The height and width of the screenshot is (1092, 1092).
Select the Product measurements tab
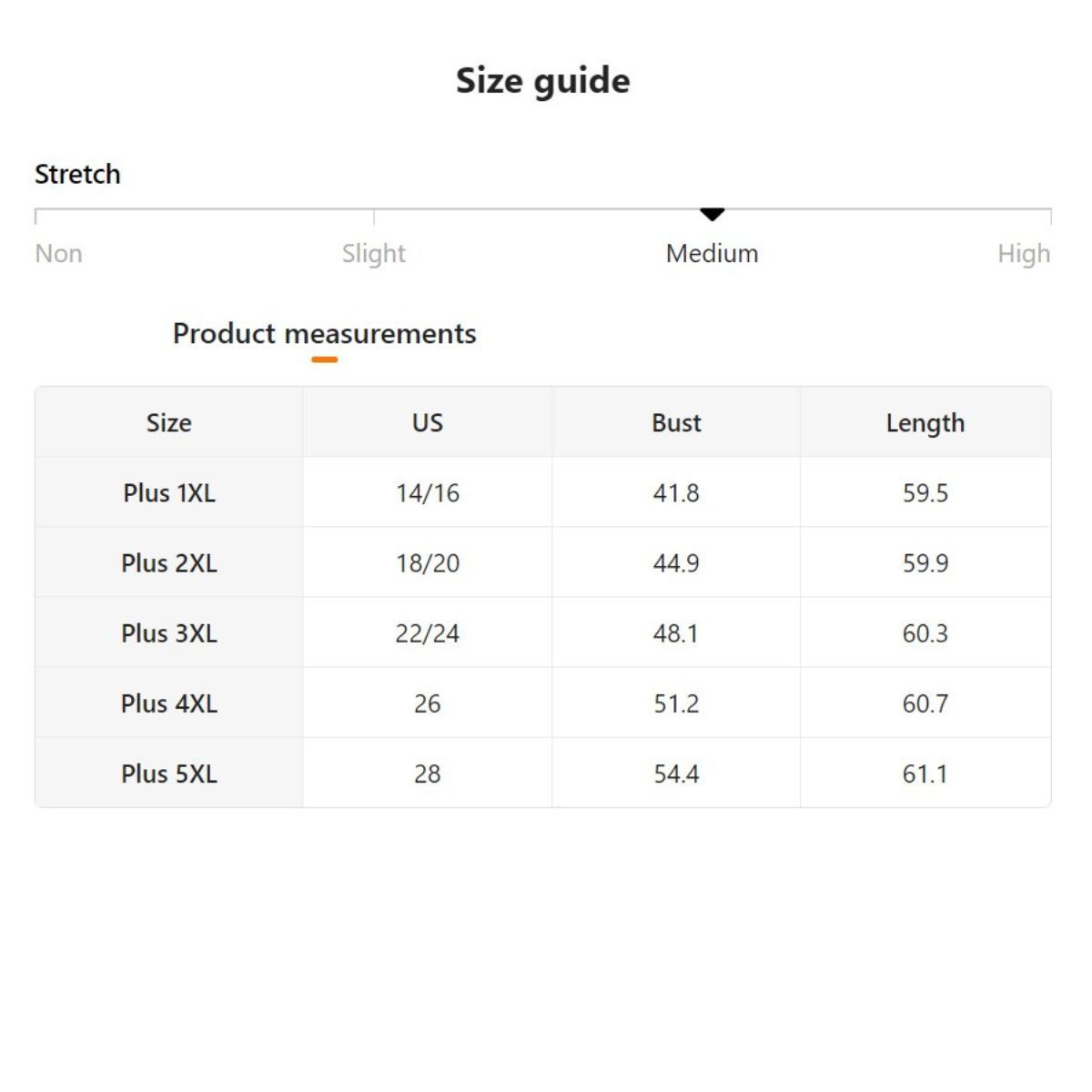(x=324, y=334)
